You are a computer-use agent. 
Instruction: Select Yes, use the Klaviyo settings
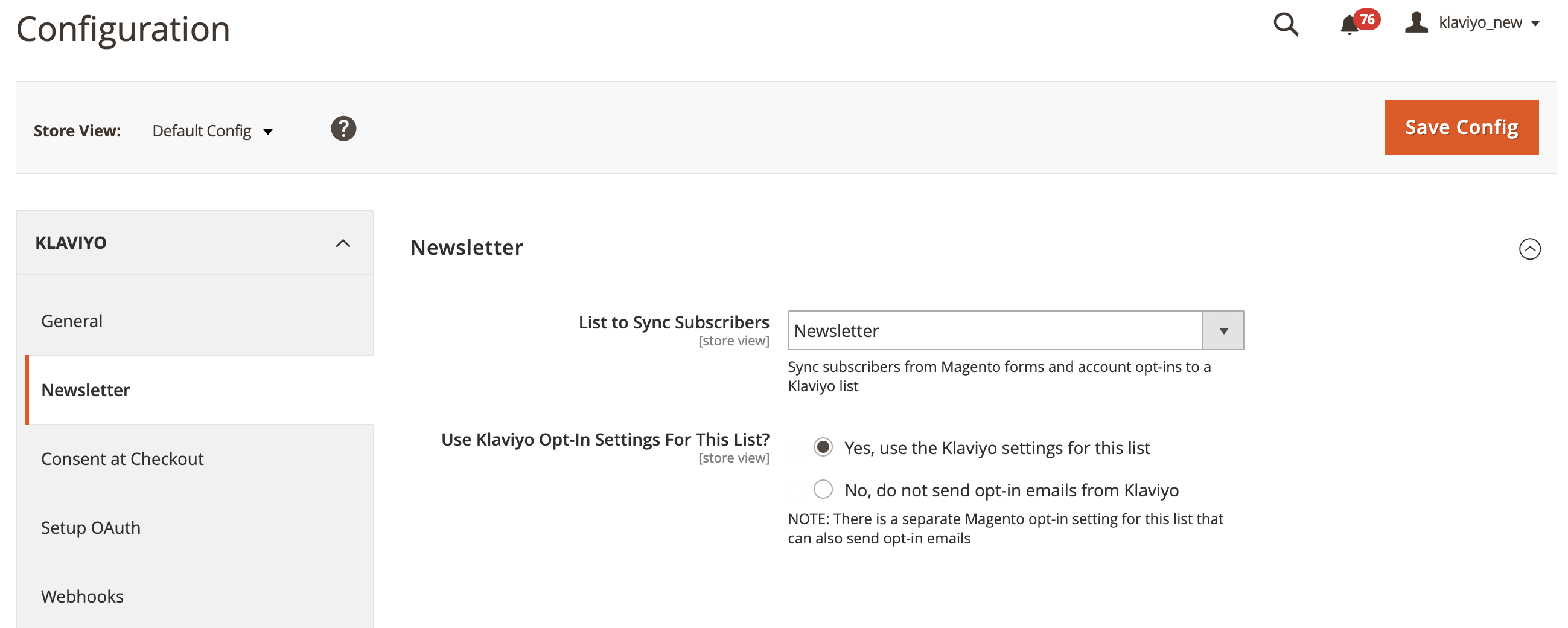click(823, 447)
